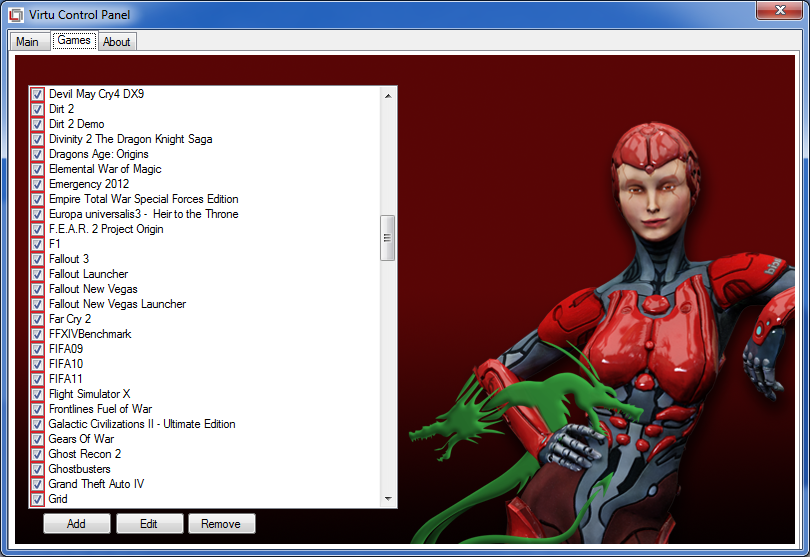810x557 pixels.
Task: Disable the Grand Theft Auto IV checkbox
Action: pyautogui.click(x=37, y=484)
